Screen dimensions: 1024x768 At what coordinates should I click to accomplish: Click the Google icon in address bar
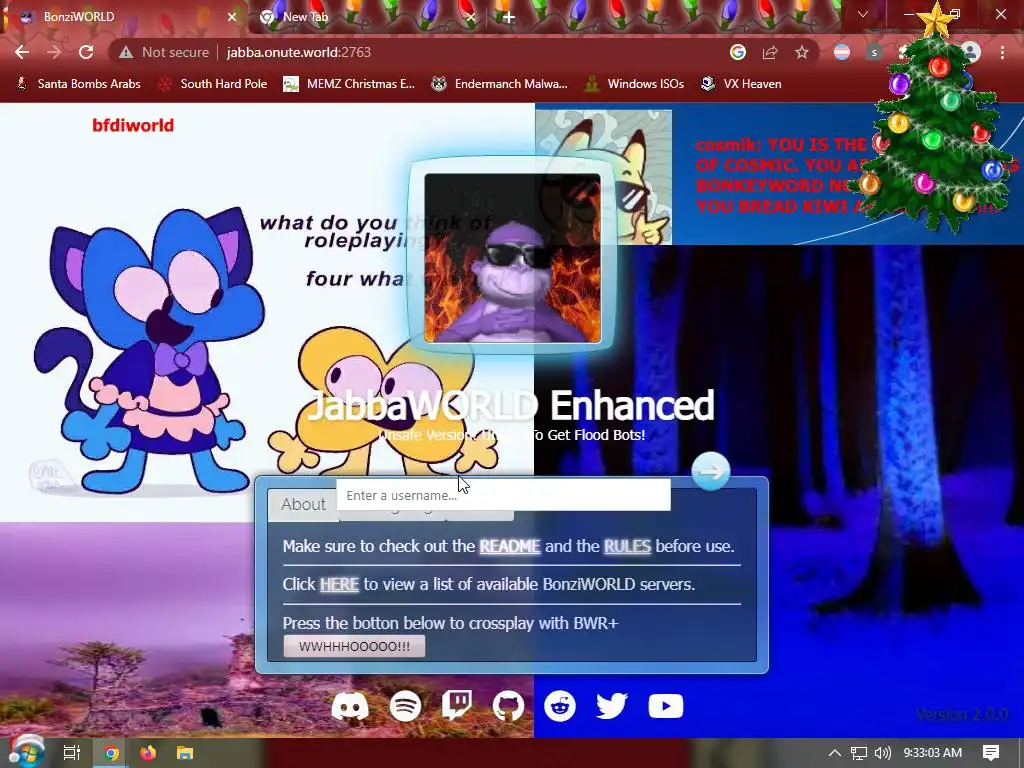pyautogui.click(x=738, y=52)
